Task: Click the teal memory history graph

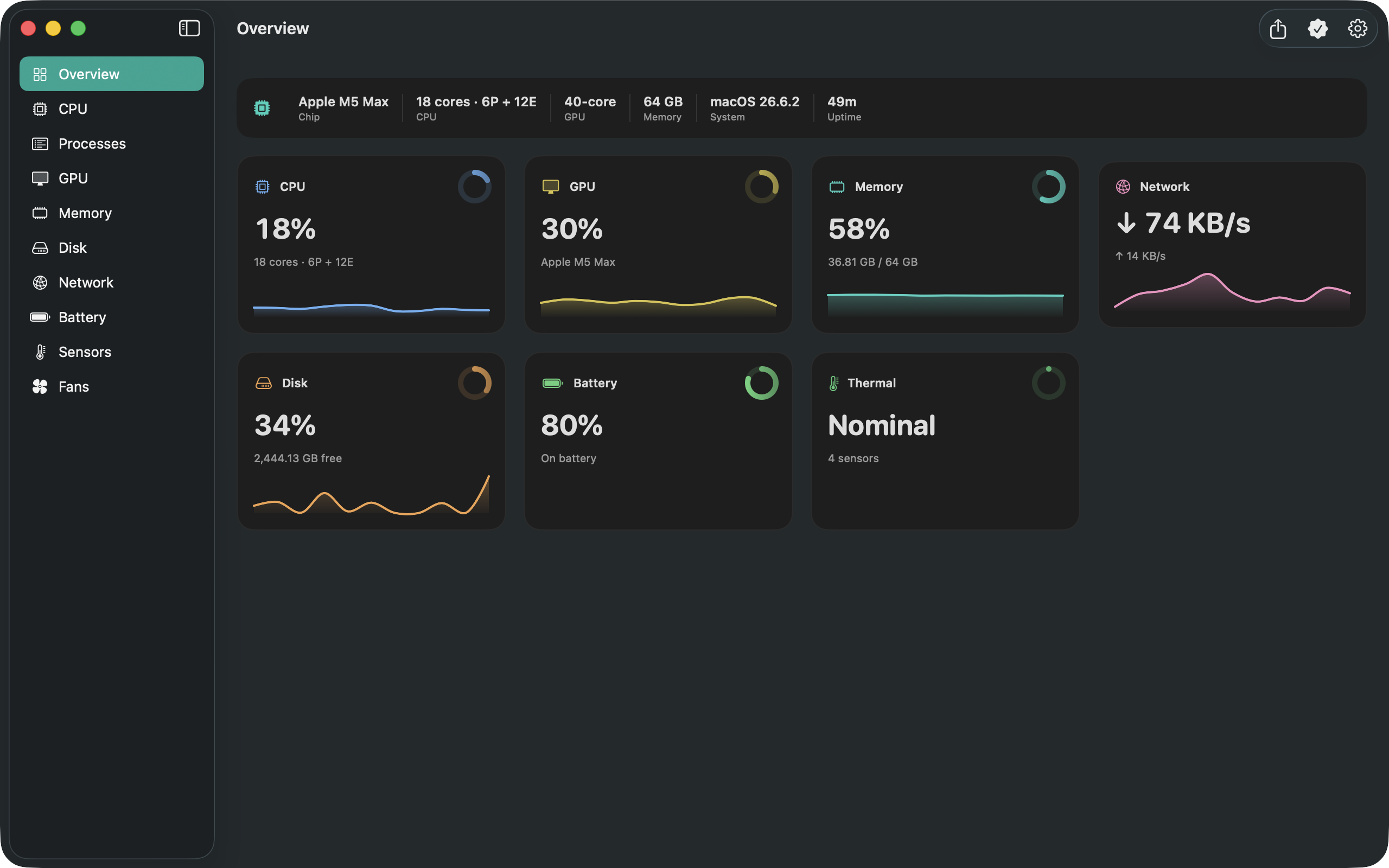Action: click(x=945, y=305)
